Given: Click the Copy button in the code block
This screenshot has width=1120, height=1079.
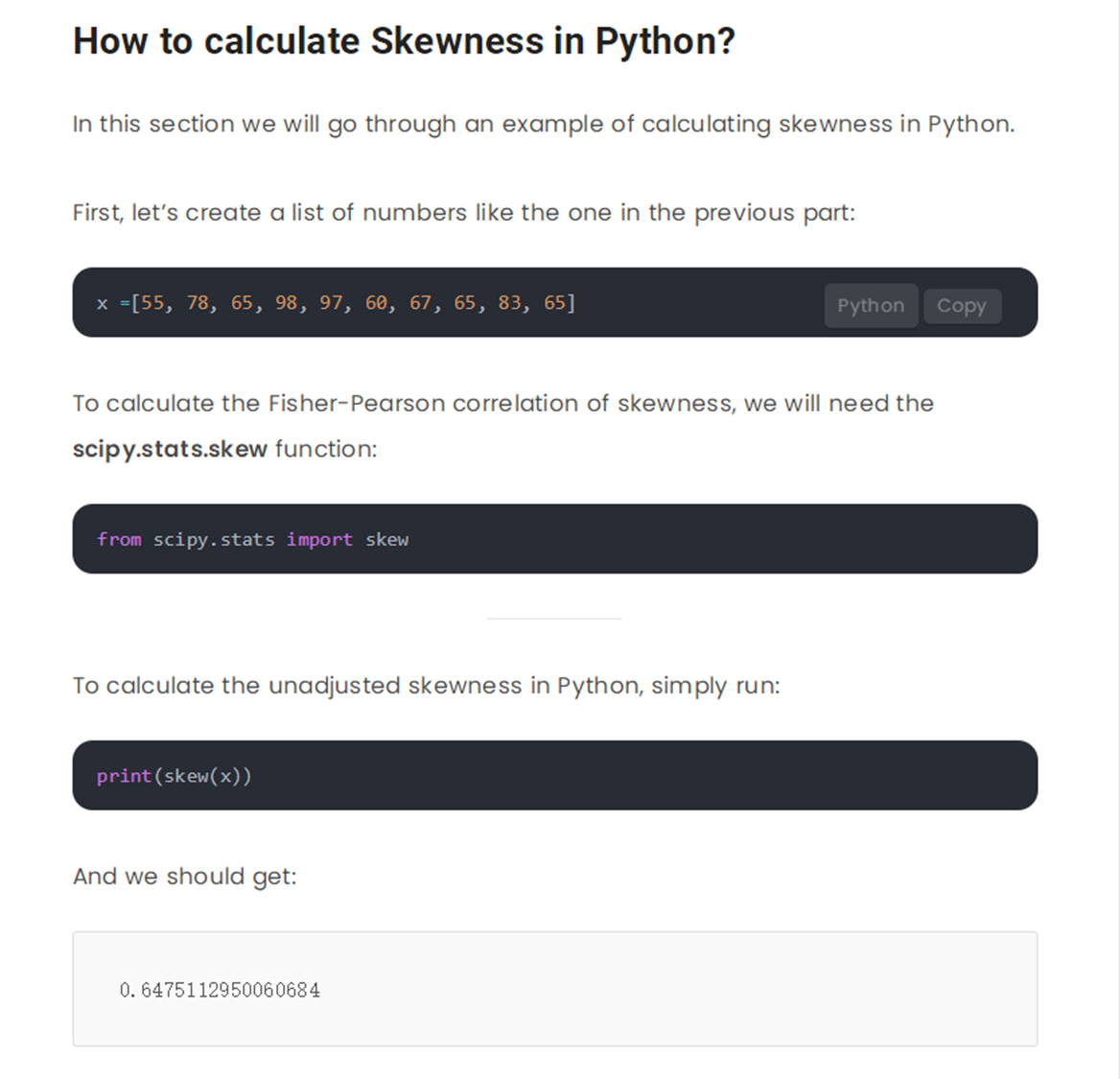Looking at the screenshot, I should click(x=962, y=306).
